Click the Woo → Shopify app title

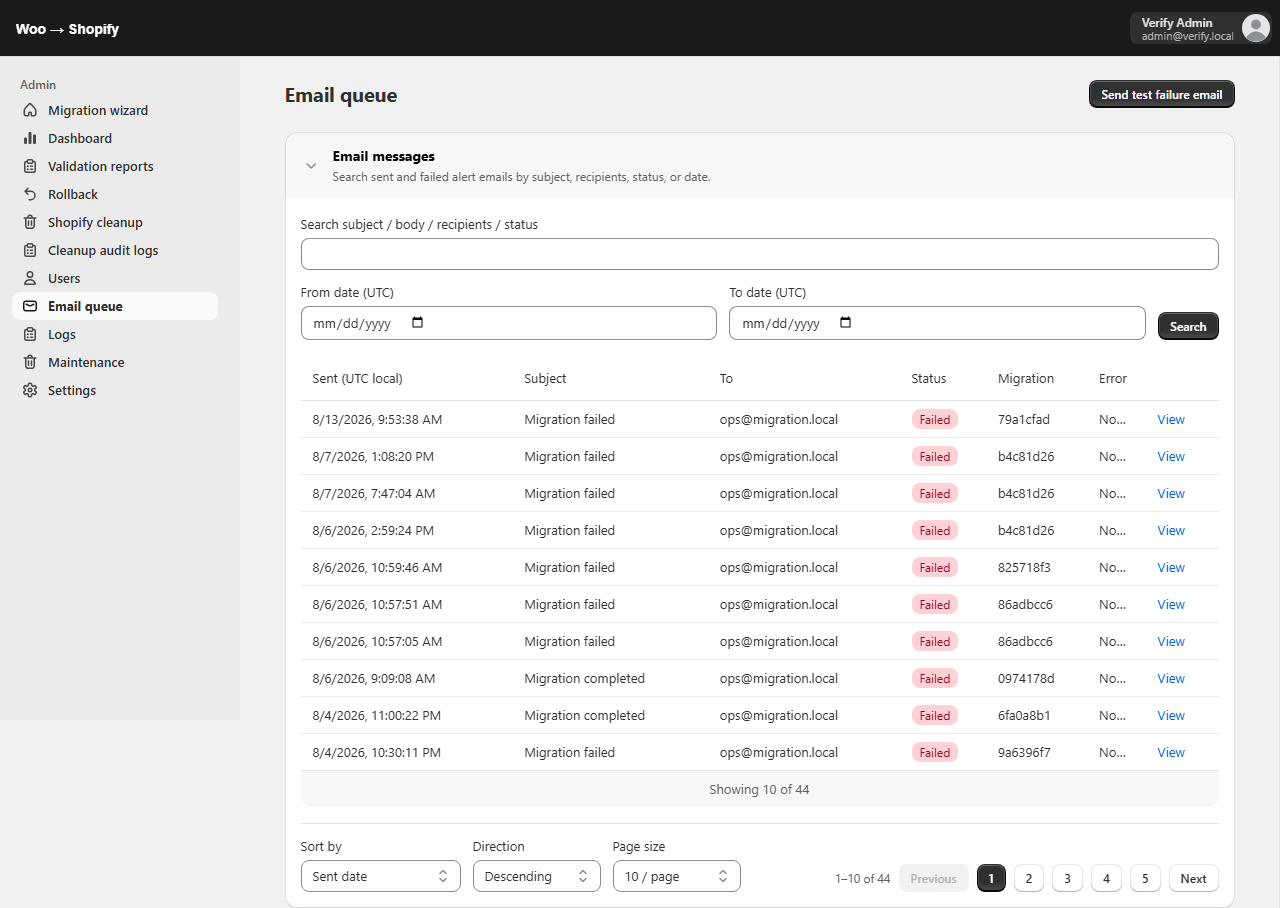pyautogui.click(x=67, y=29)
